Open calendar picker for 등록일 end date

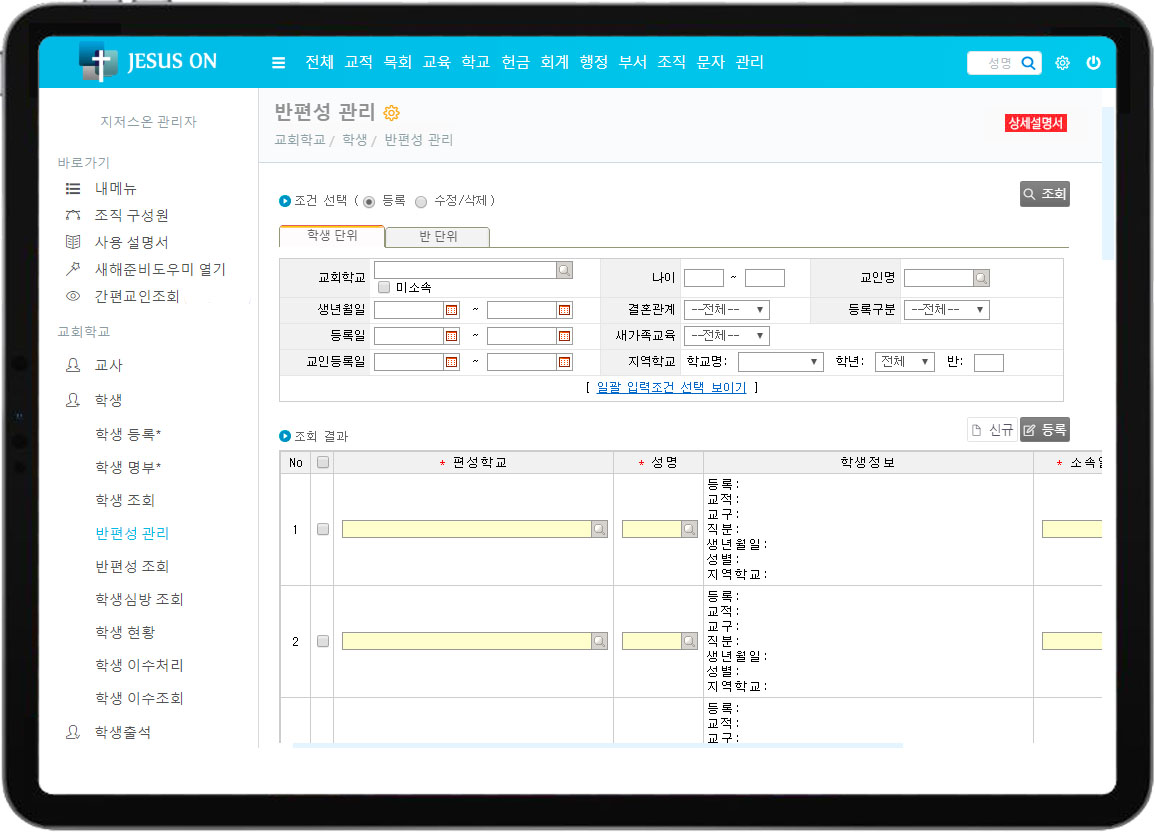564,336
